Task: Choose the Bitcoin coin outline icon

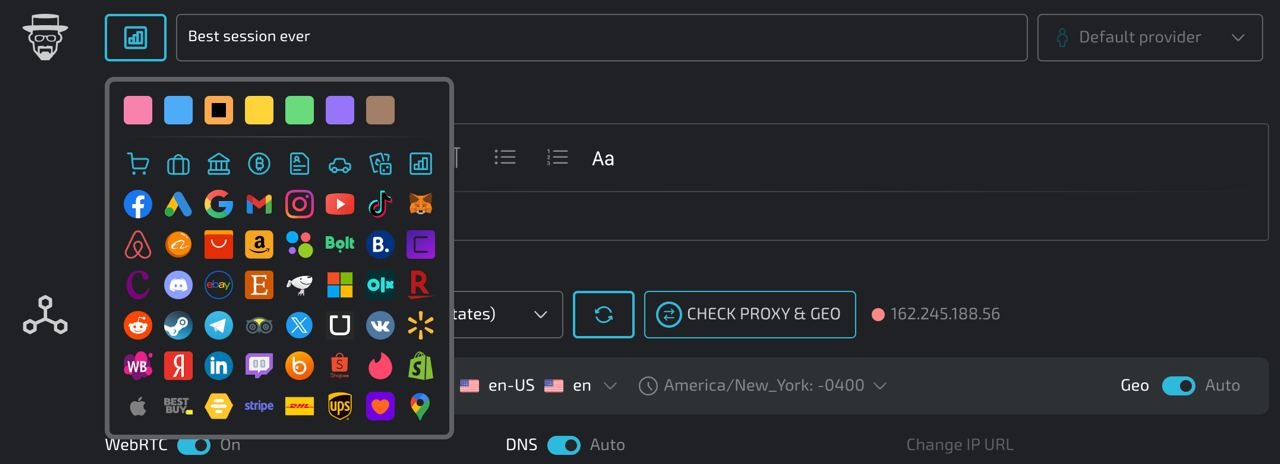Action: [x=259, y=164]
